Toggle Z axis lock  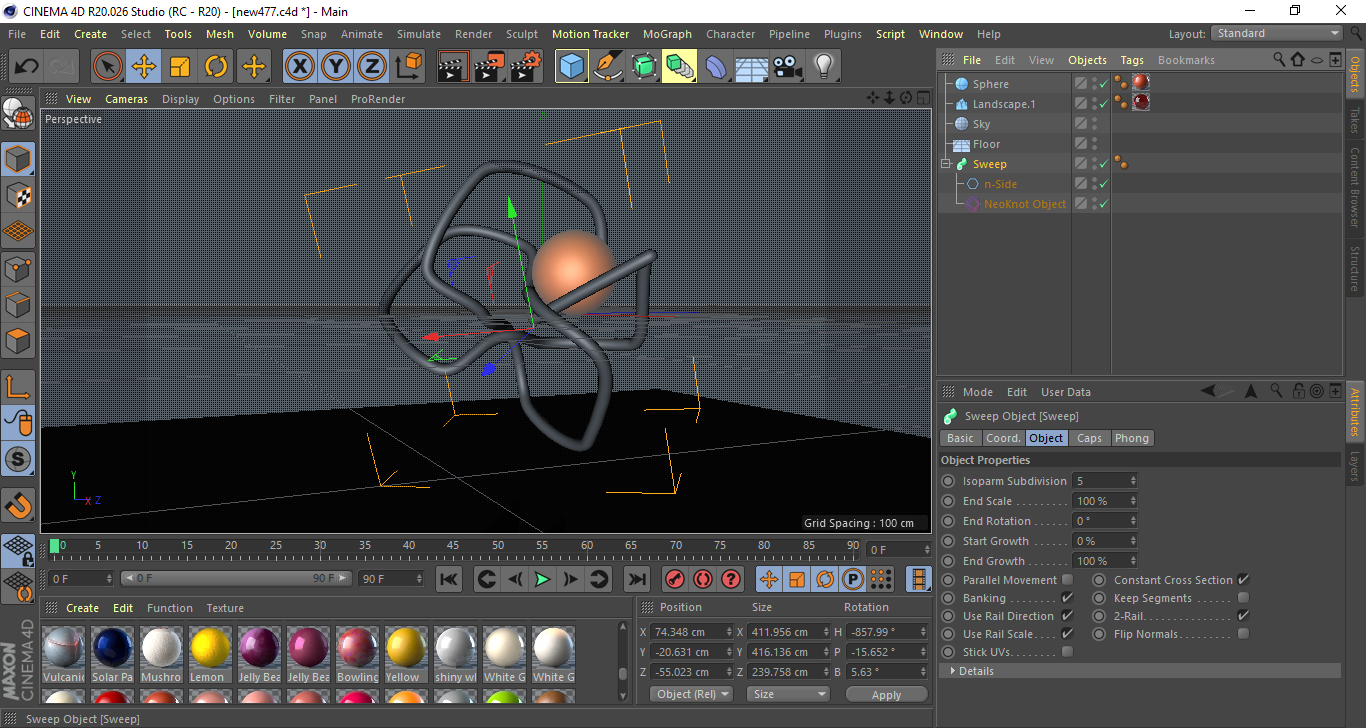tap(372, 67)
